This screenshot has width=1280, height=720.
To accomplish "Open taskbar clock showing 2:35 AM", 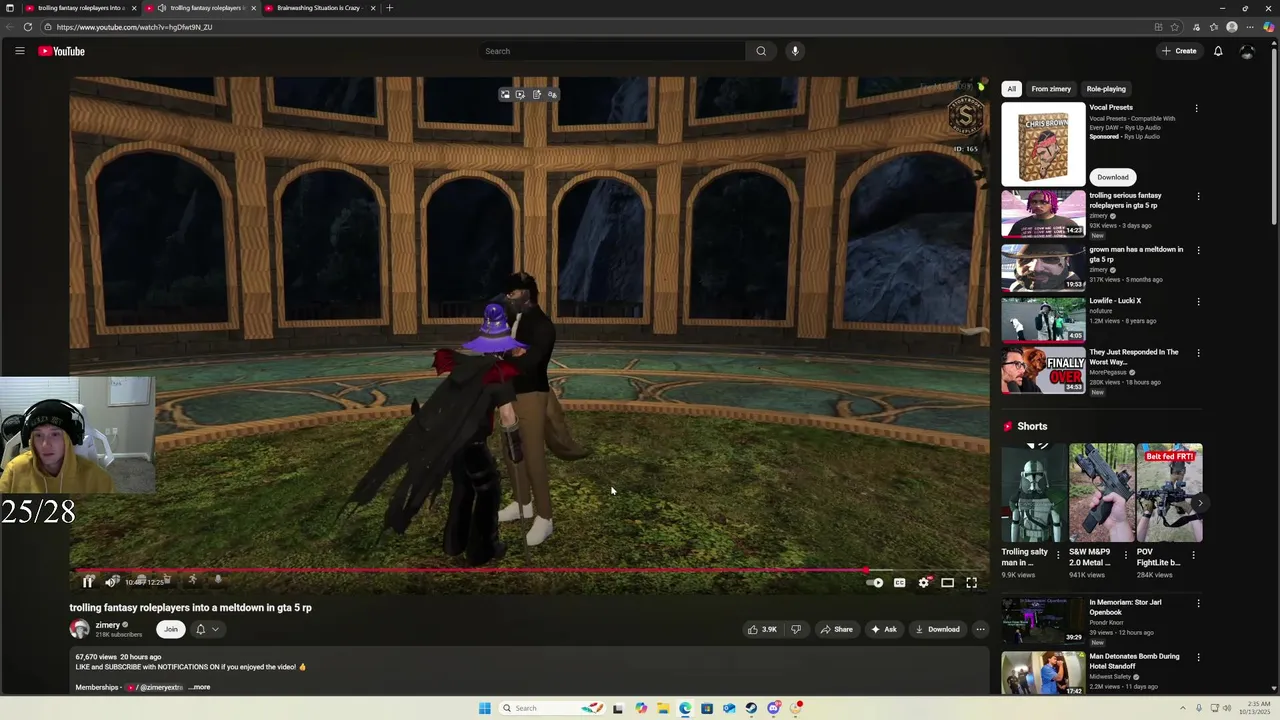I will click(x=1255, y=708).
